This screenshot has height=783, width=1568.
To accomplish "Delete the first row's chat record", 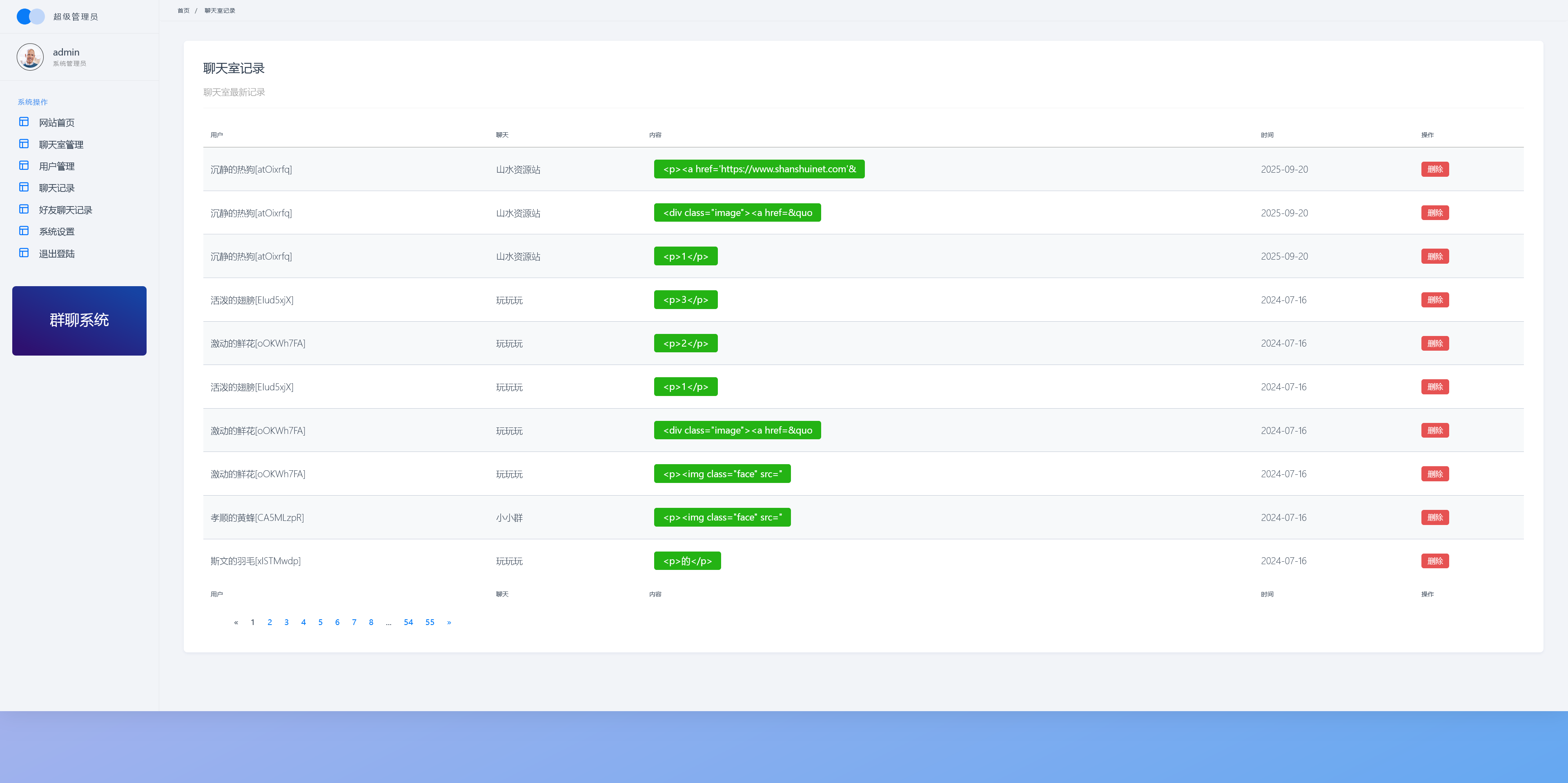I will tap(1435, 169).
